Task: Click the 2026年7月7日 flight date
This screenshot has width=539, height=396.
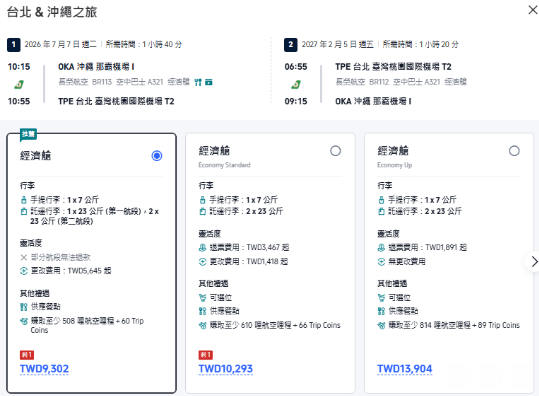Action: click(60, 44)
